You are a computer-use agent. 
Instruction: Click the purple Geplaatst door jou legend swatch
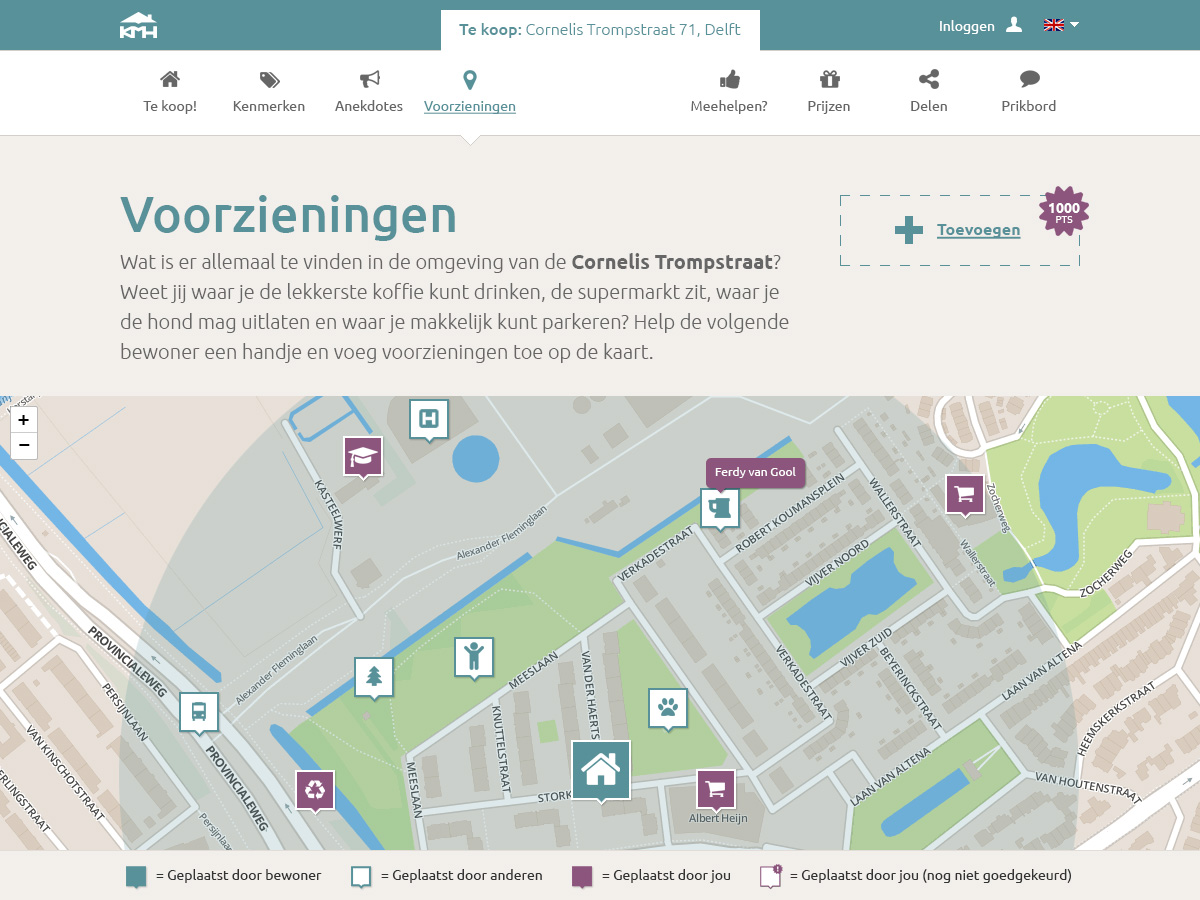[582, 877]
